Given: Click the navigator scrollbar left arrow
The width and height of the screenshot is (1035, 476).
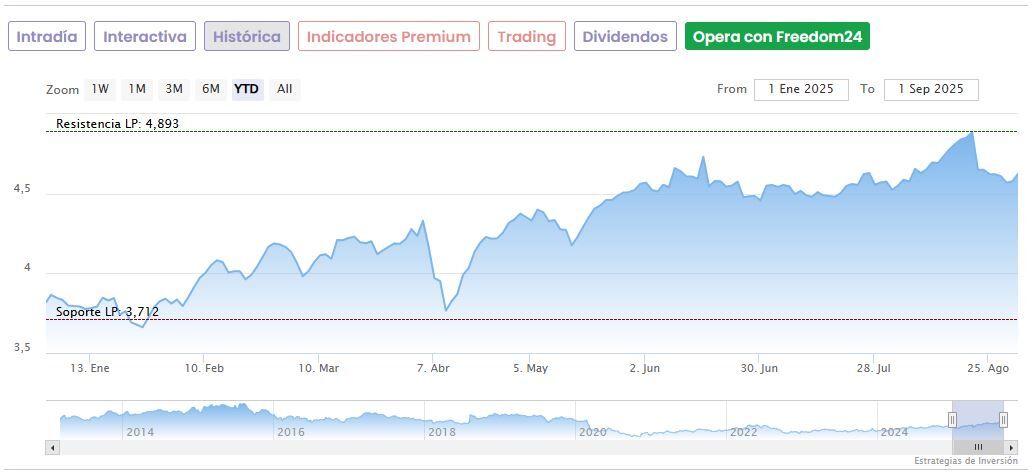Looking at the screenshot, I should 53,447.
